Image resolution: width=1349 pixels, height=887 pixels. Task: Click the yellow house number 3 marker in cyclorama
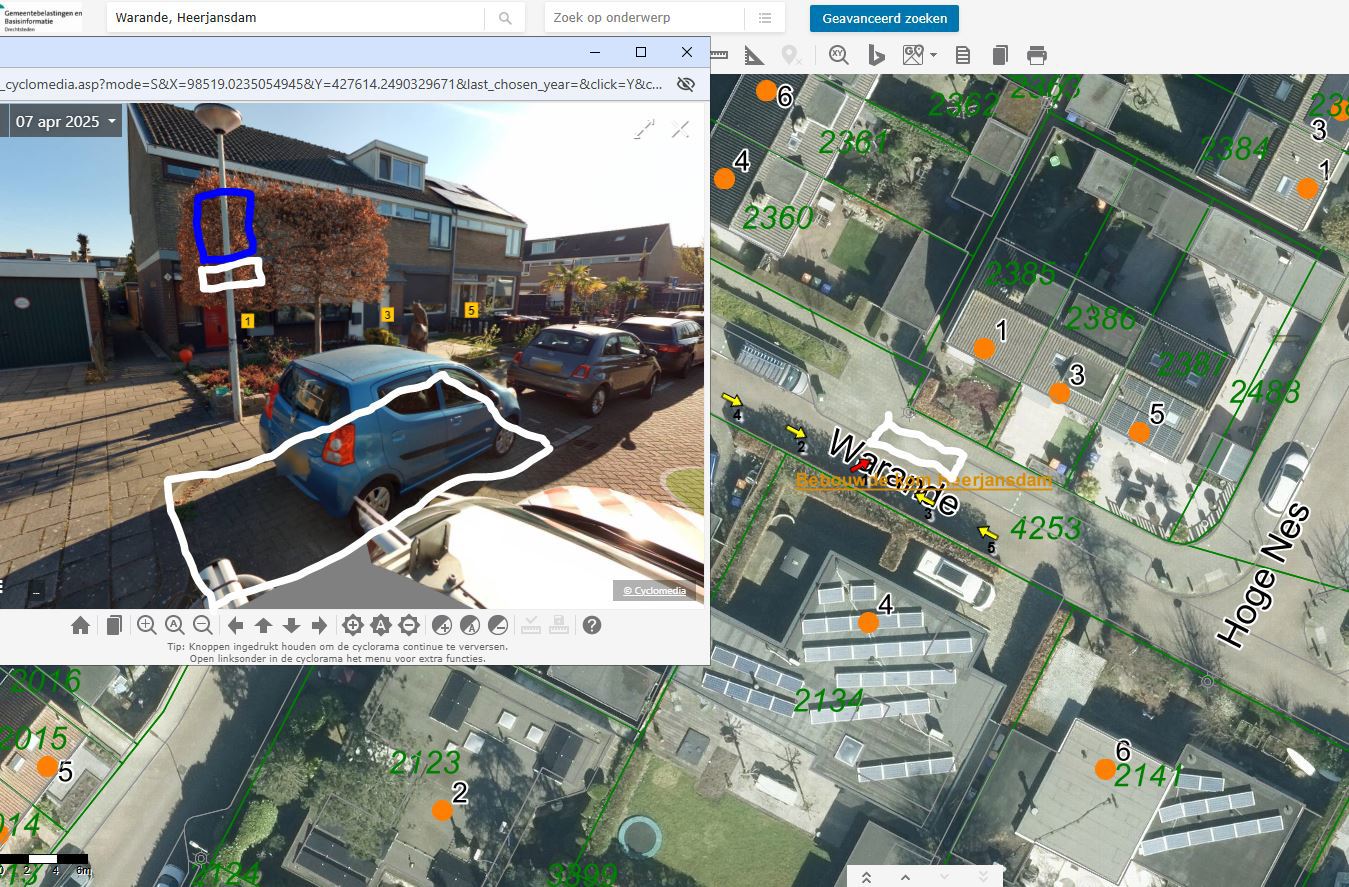tap(388, 314)
